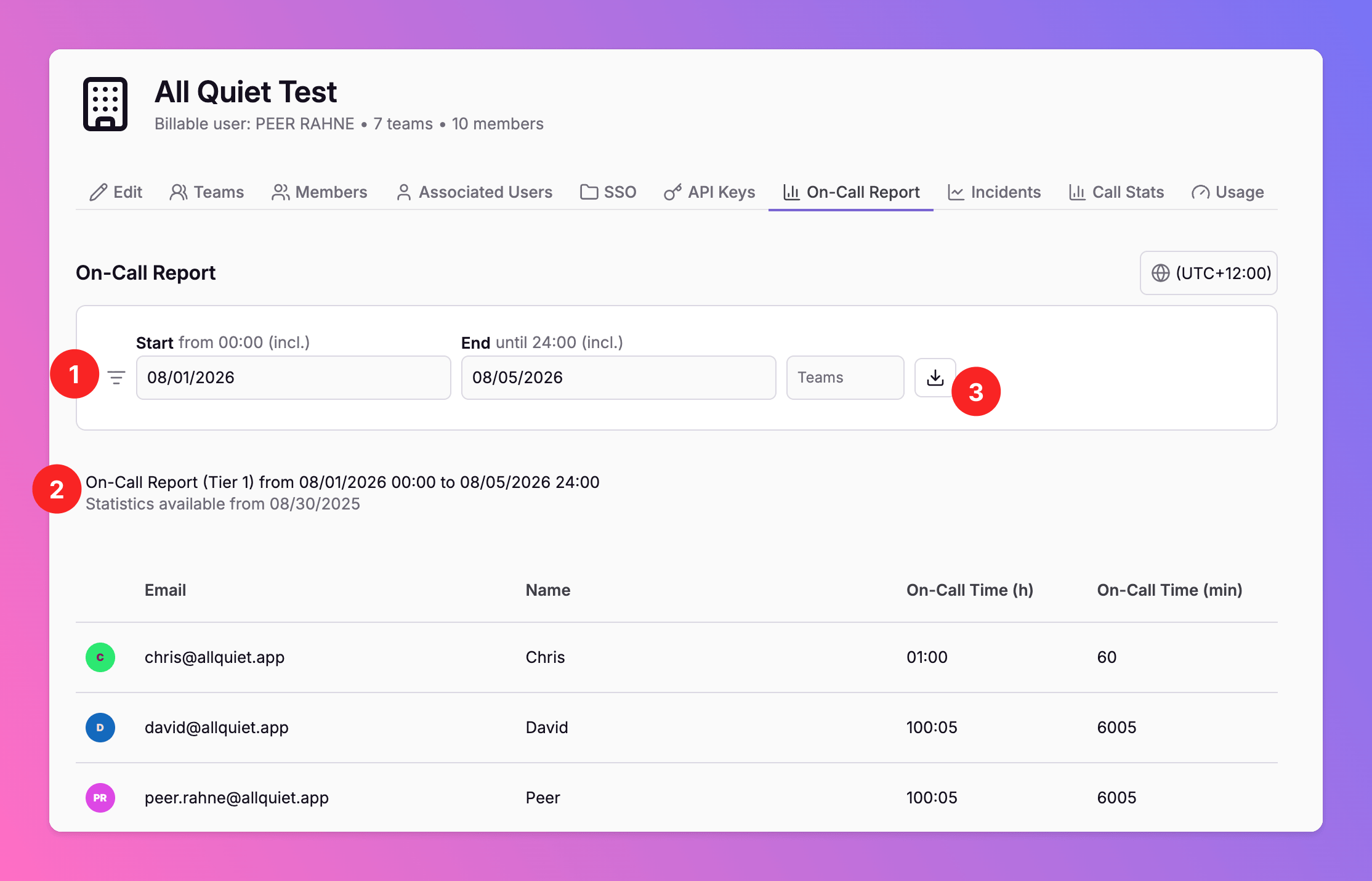Switch to the Call Stats tab

1116,192
